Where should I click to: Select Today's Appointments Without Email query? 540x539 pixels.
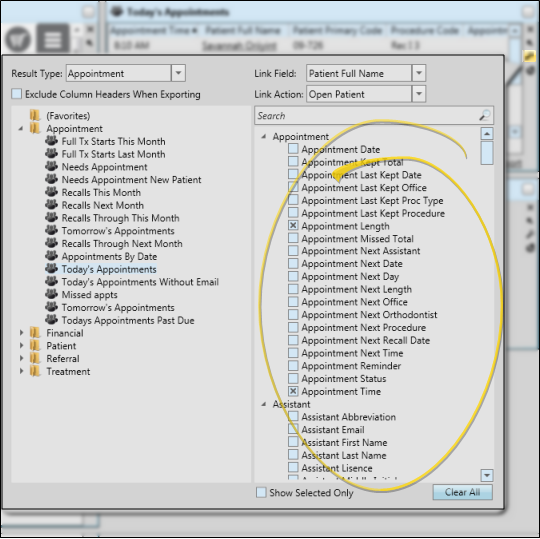(x=140, y=282)
